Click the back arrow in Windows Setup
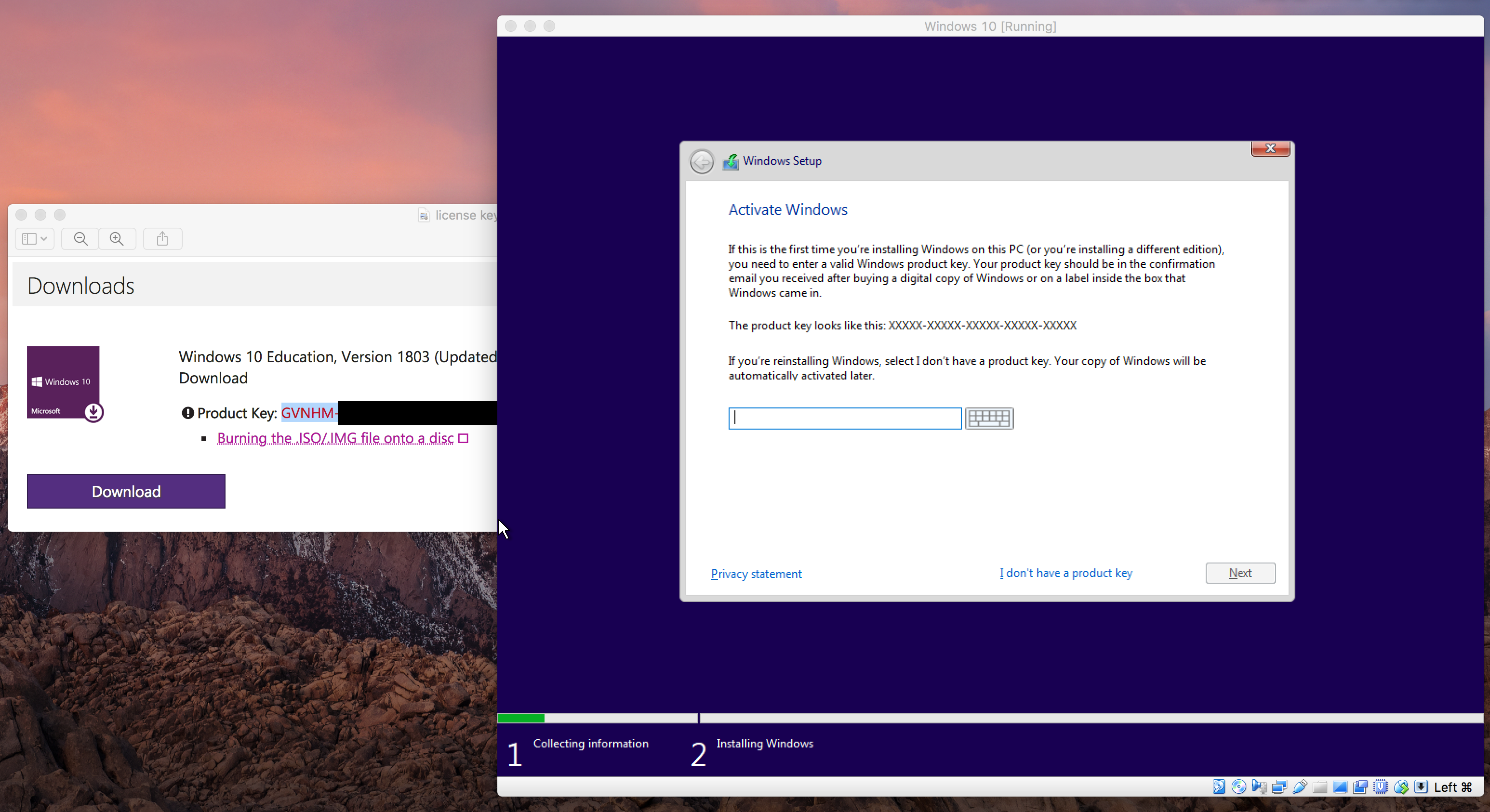This screenshot has height=812, width=1490. click(702, 161)
